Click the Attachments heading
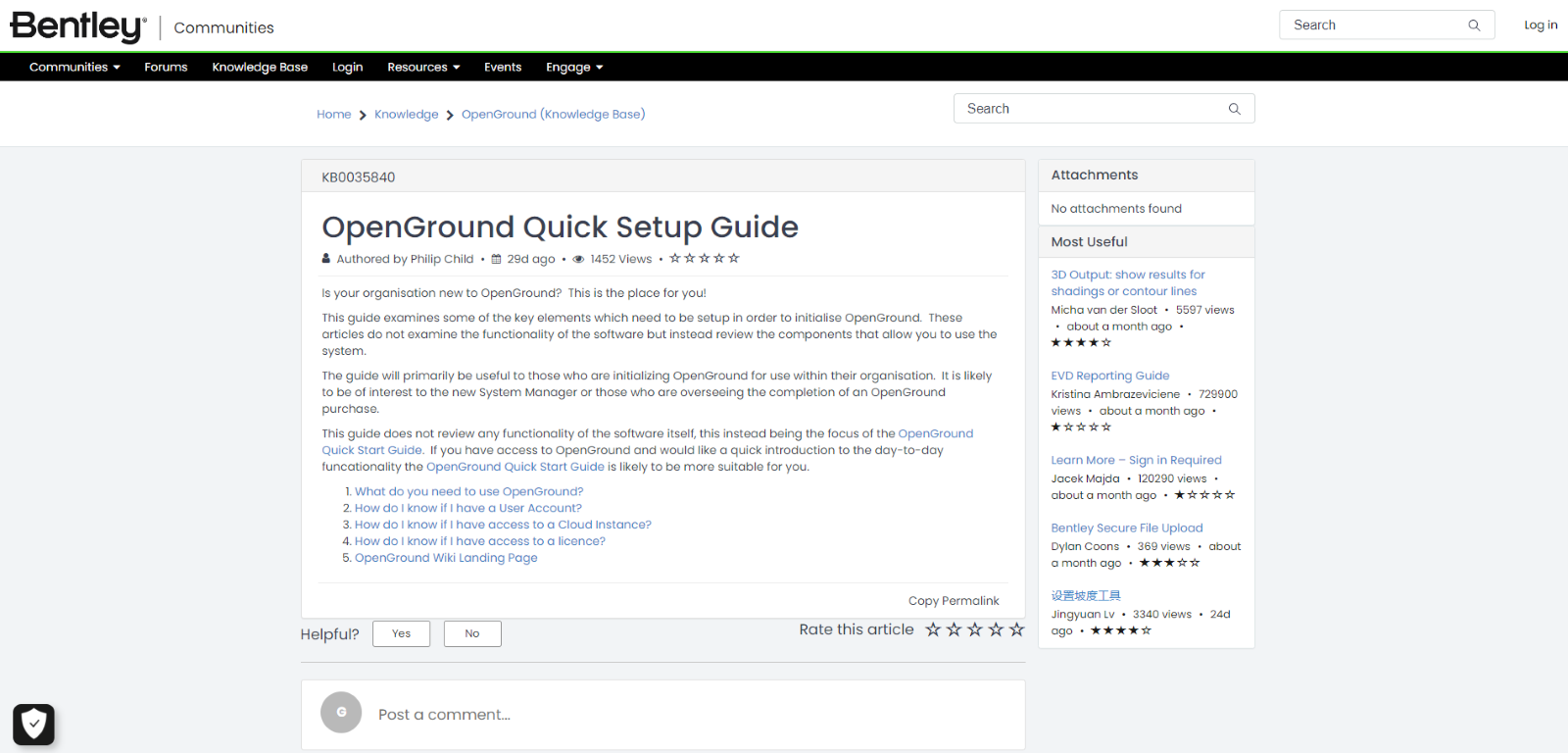Image resolution: width=1568 pixels, height=753 pixels. 1095,176
